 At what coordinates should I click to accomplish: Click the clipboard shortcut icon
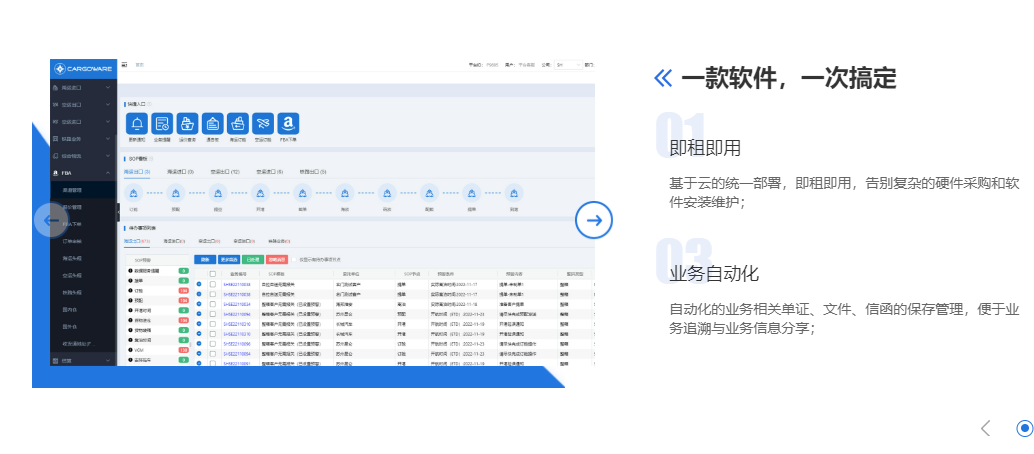(212, 123)
